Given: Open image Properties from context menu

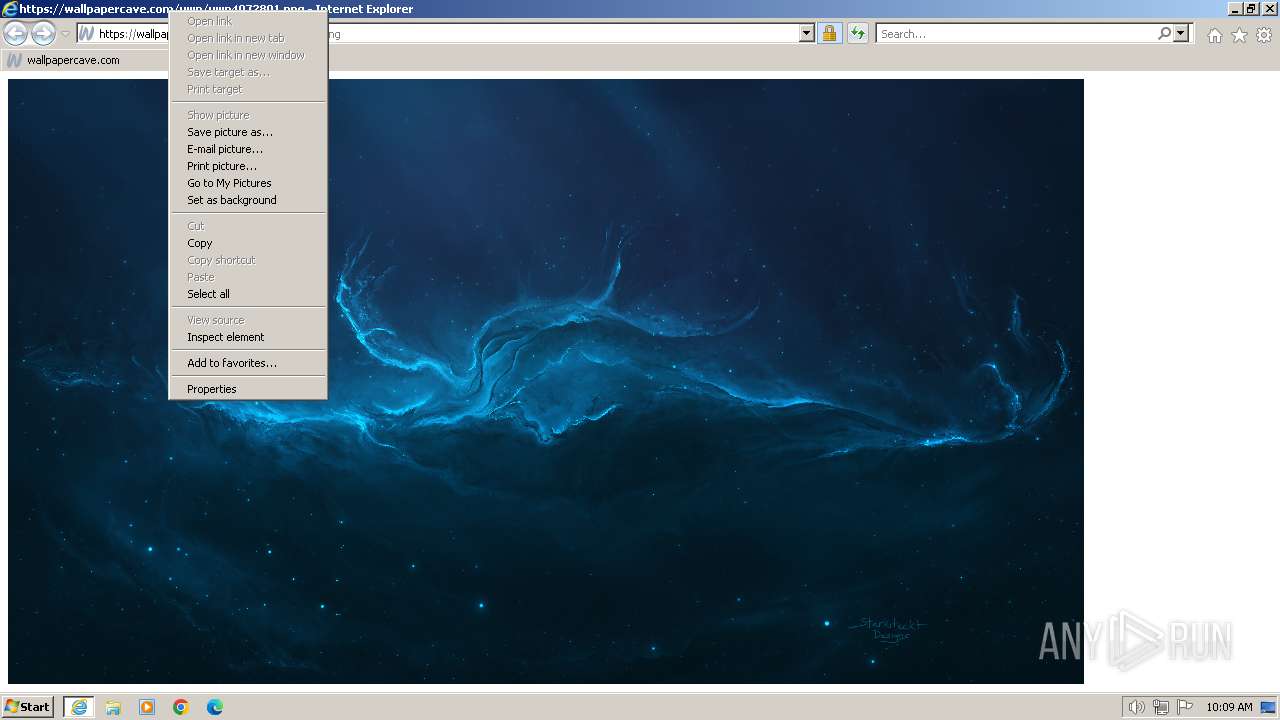Looking at the screenshot, I should coord(247,389).
